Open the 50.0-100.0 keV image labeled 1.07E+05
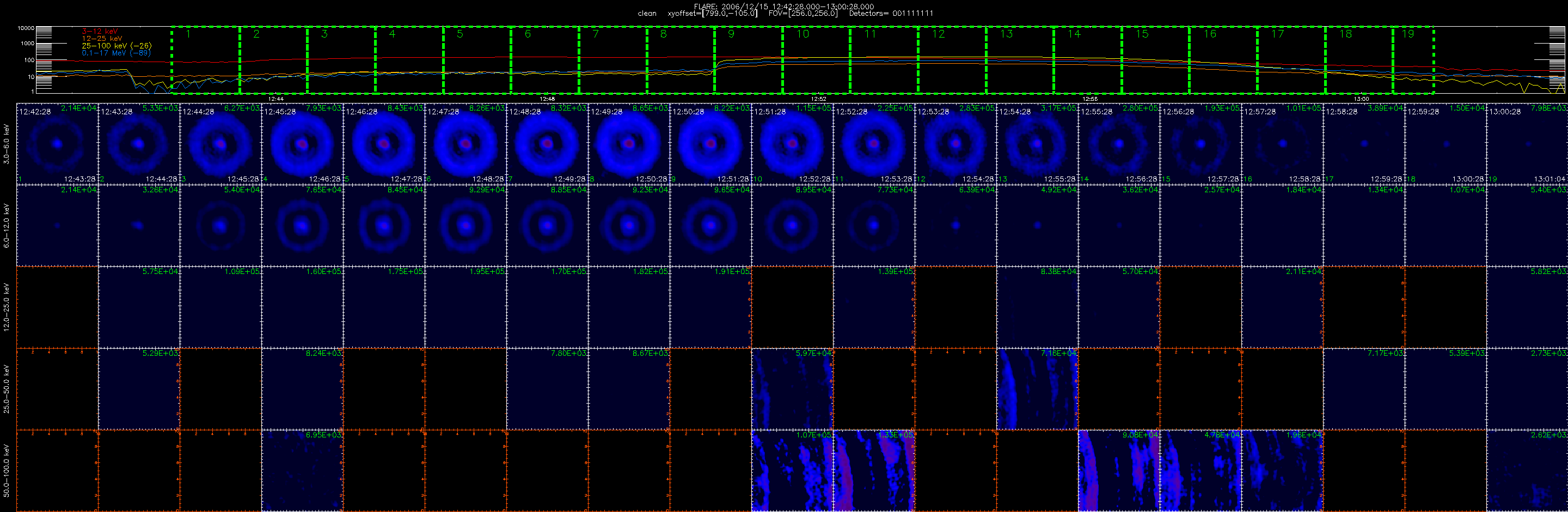This screenshot has height=512, width=1568. point(793,471)
